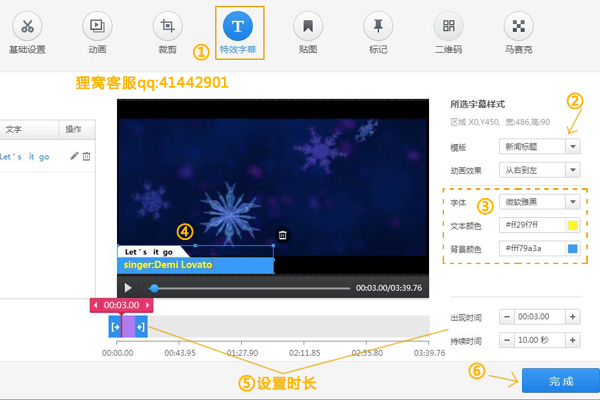This screenshot has height=400, width=600.
Task: Click the 操作 column header
Action: click(x=73, y=129)
